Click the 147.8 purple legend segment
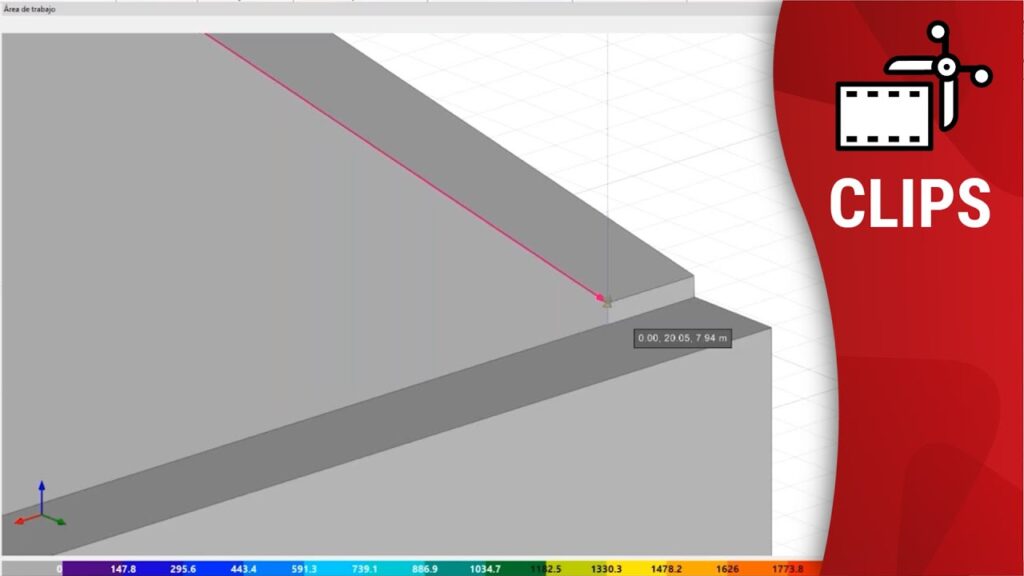 point(123,569)
